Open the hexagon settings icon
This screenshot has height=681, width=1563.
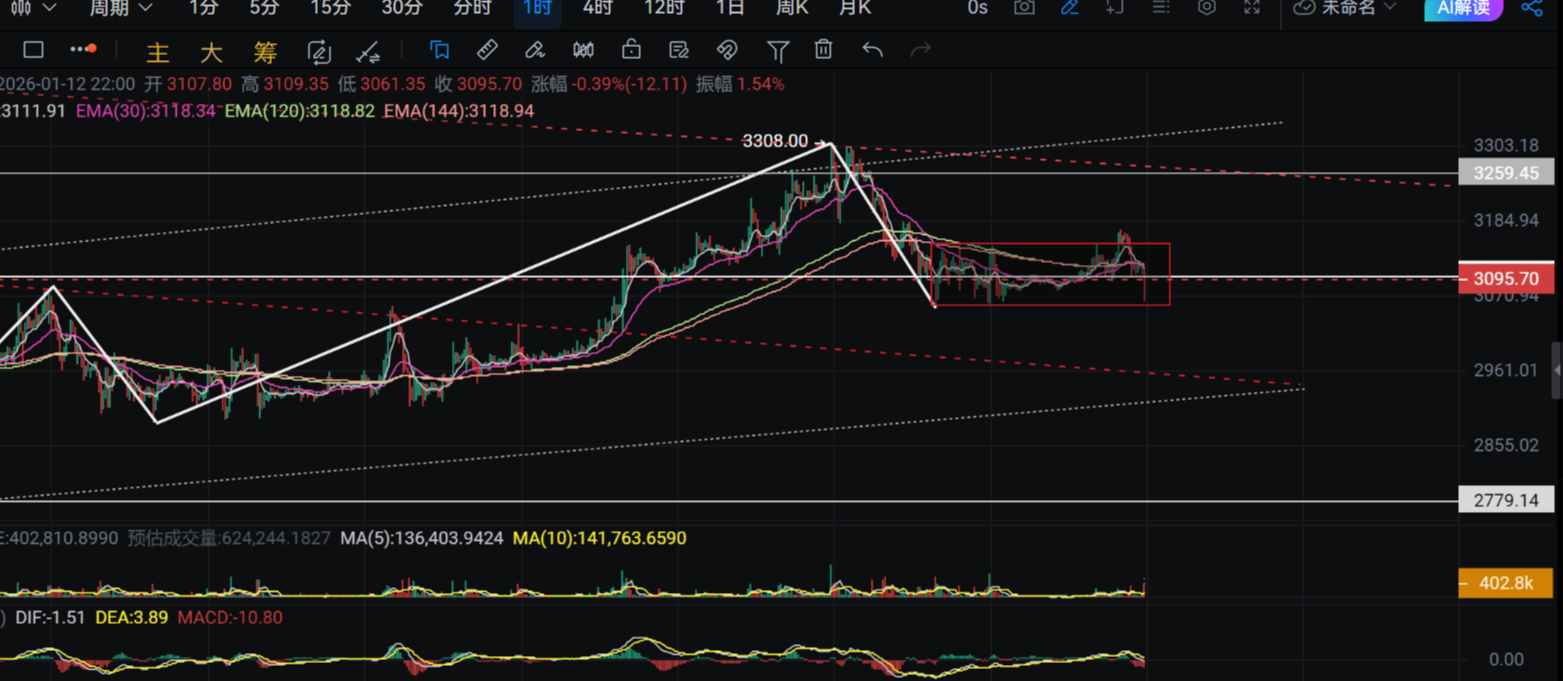pyautogui.click(x=1207, y=8)
